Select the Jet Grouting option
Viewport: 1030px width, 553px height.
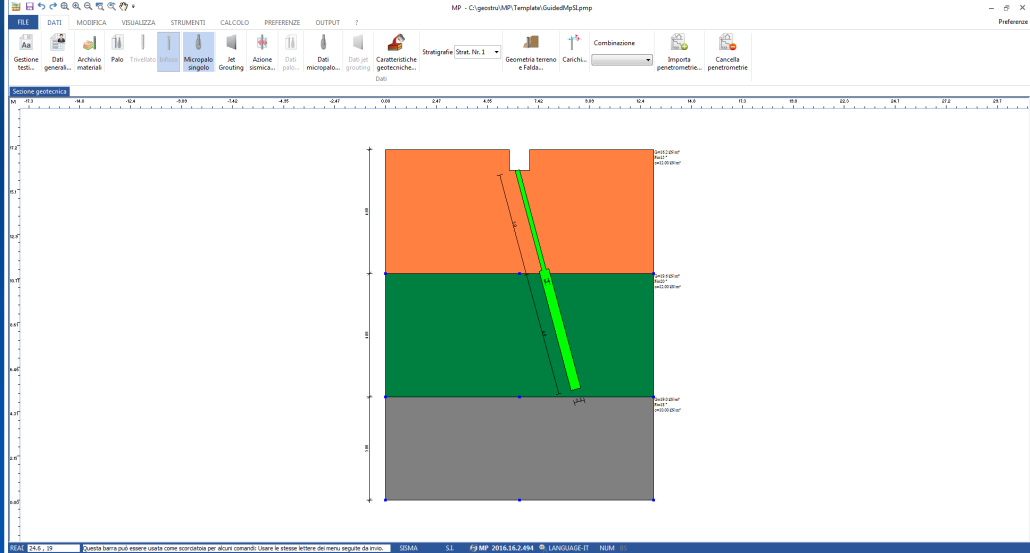pyautogui.click(x=231, y=52)
